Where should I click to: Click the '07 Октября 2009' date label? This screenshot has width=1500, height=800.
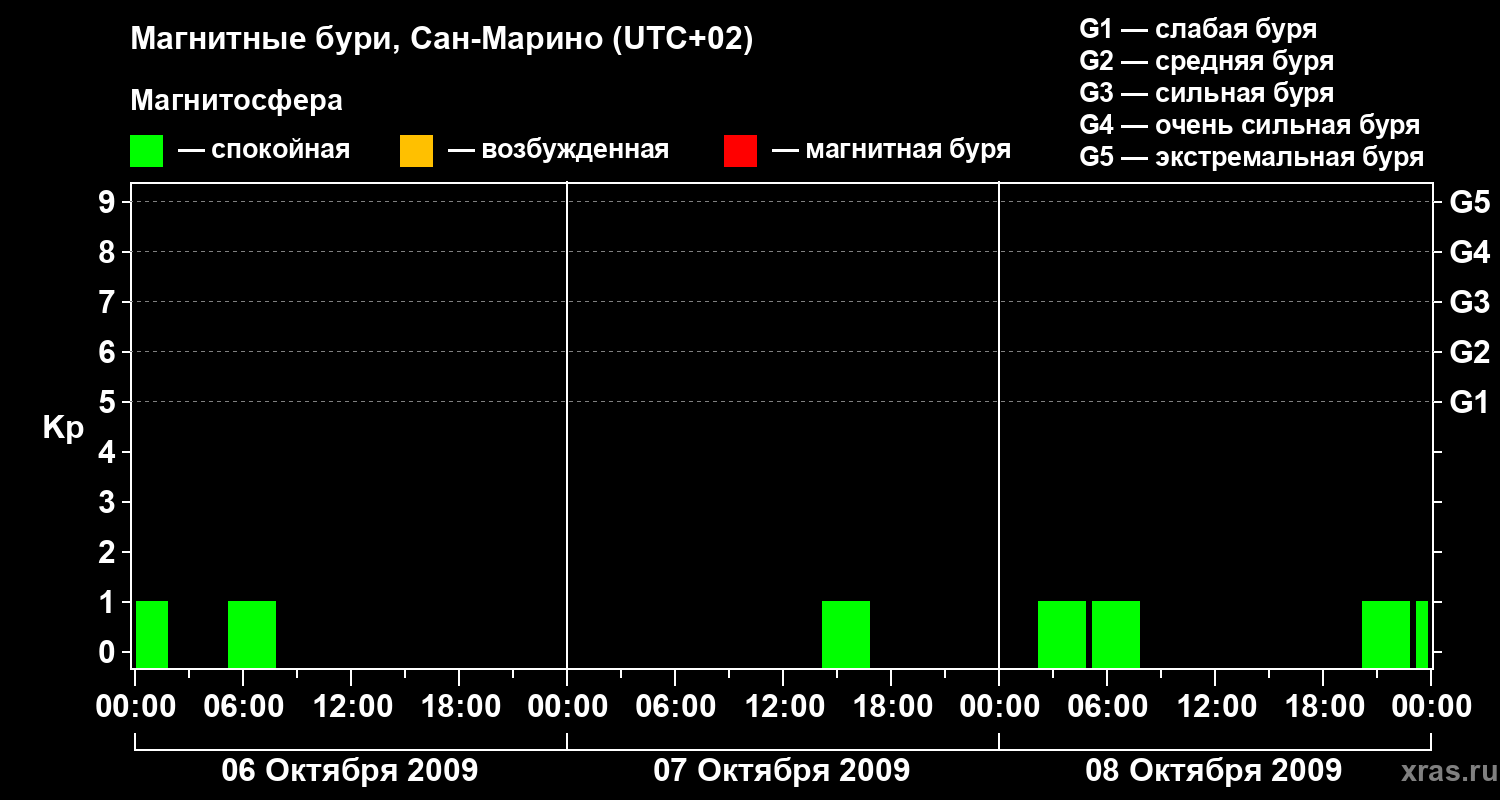pyautogui.click(x=782, y=771)
